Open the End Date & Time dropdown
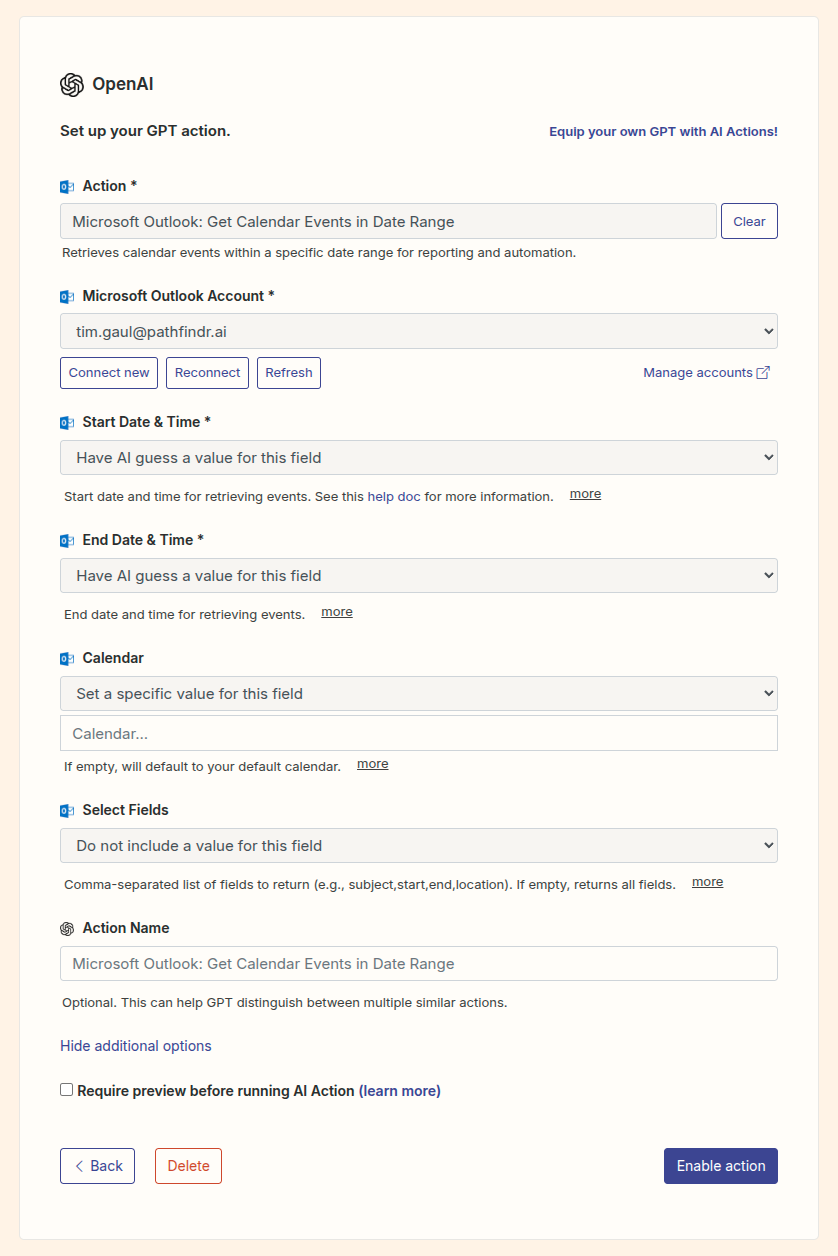Screen dimensions: 838x1256 [418, 575]
